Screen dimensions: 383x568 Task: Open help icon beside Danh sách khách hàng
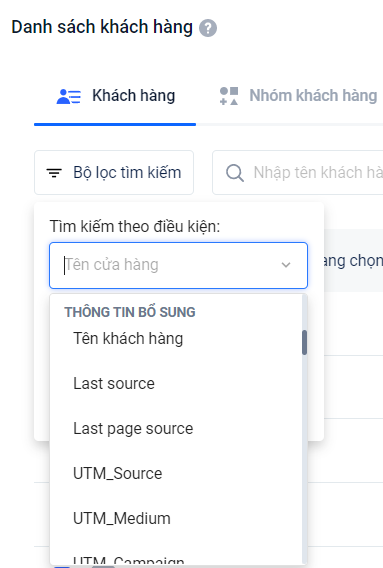(x=208, y=28)
